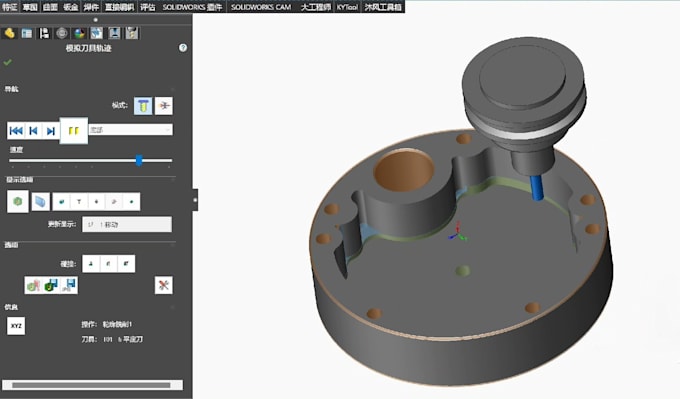Adjust the simulation speed slider handle
This screenshot has width=680, height=399.
(139, 160)
